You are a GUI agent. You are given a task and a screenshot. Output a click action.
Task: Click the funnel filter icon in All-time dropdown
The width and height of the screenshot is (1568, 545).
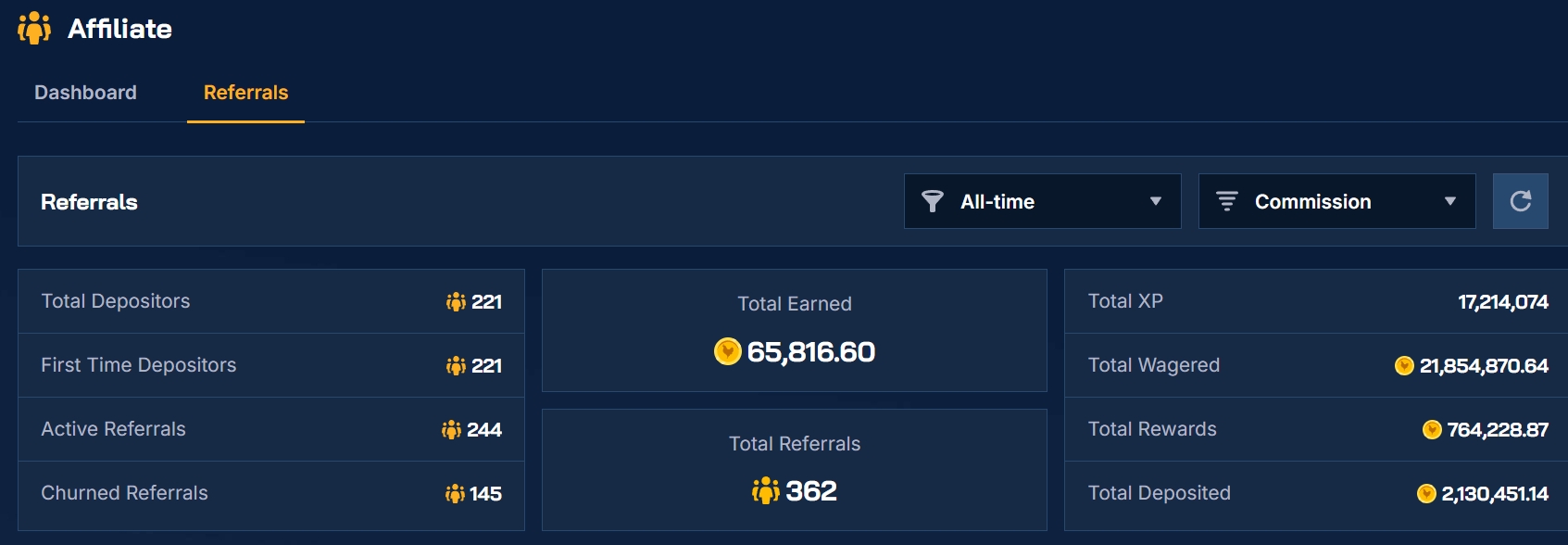(933, 201)
